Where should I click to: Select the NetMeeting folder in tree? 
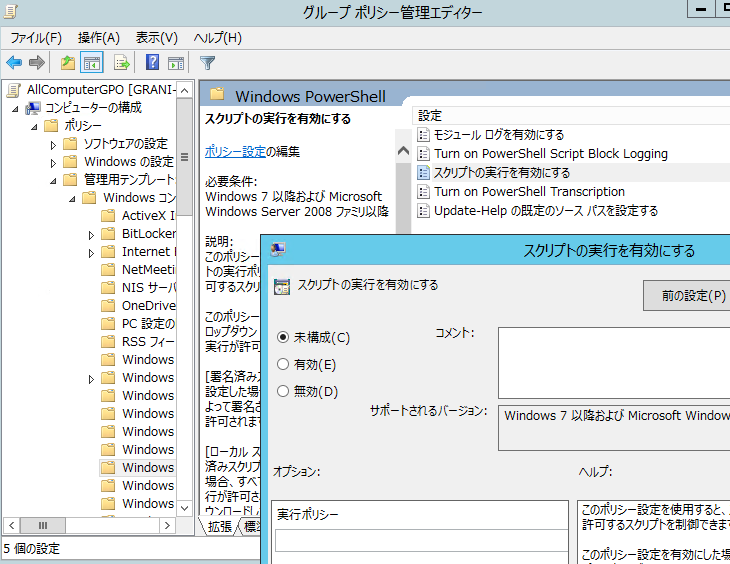tap(139, 270)
